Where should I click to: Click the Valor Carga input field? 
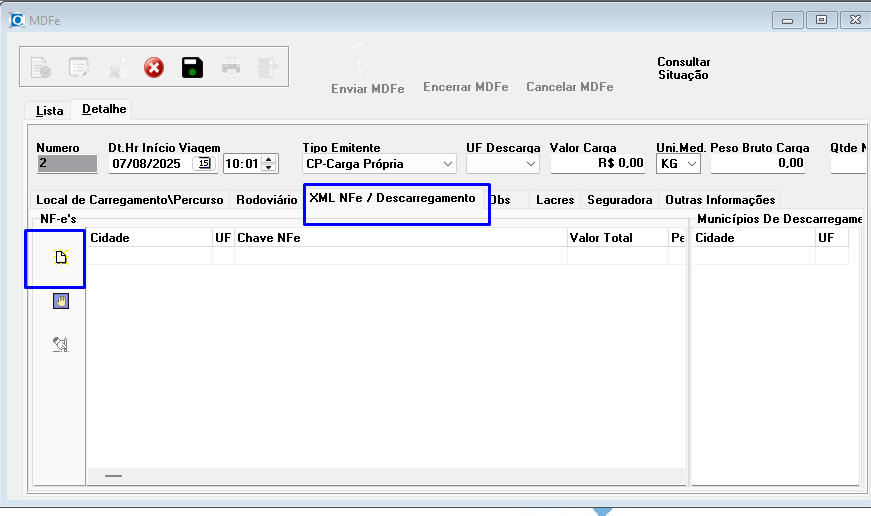click(x=598, y=163)
